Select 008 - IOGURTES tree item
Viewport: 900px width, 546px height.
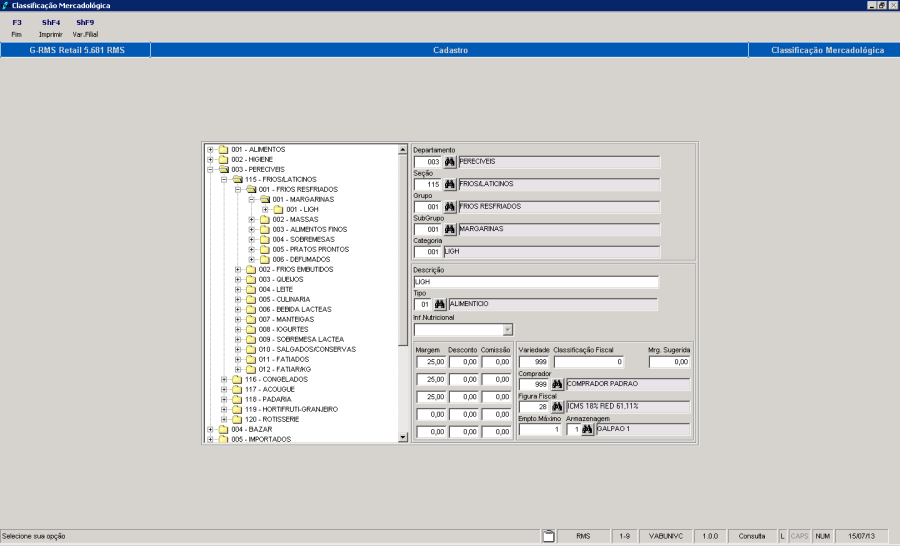click(x=283, y=330)
